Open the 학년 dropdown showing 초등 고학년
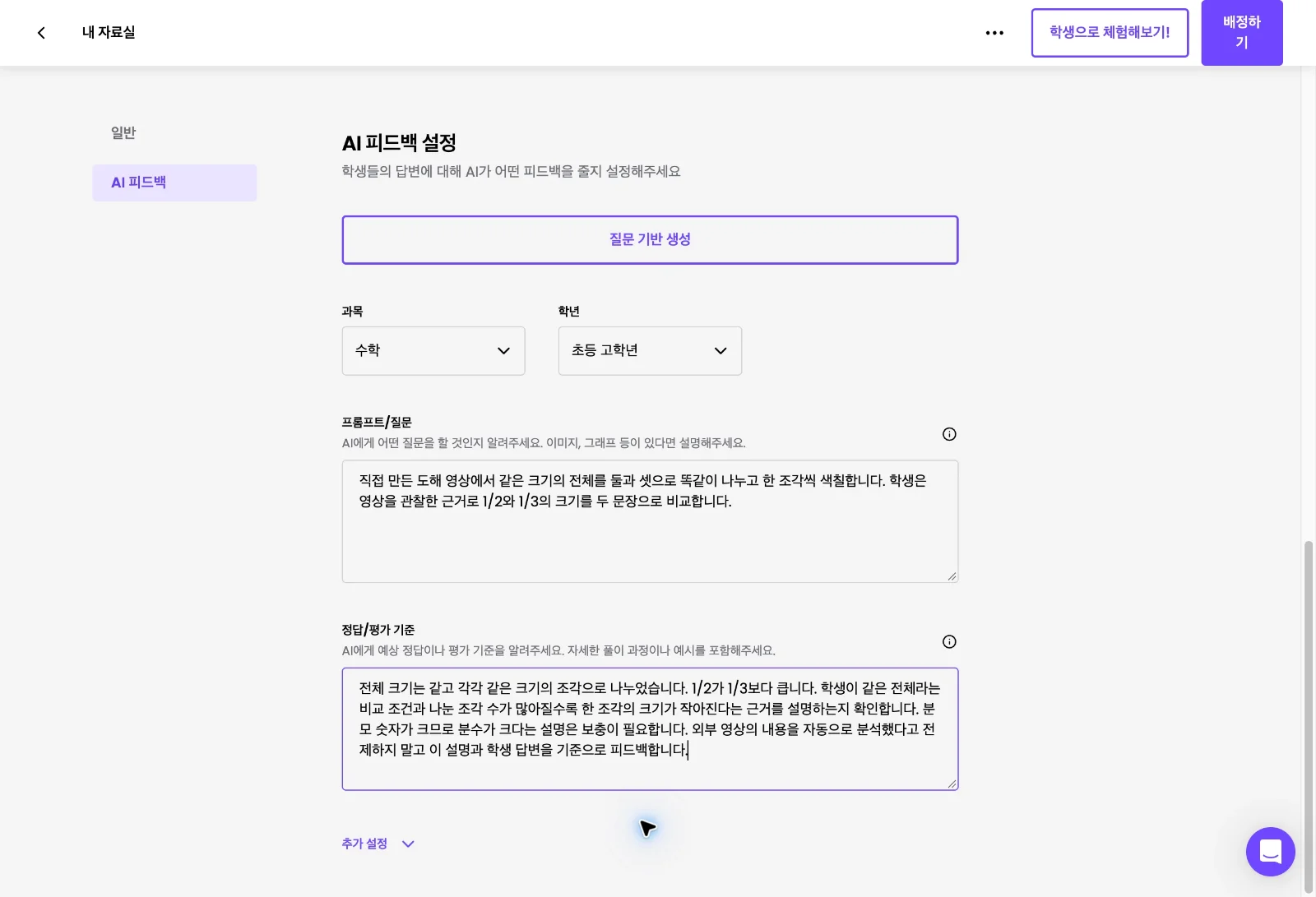 tap(650, 351)
